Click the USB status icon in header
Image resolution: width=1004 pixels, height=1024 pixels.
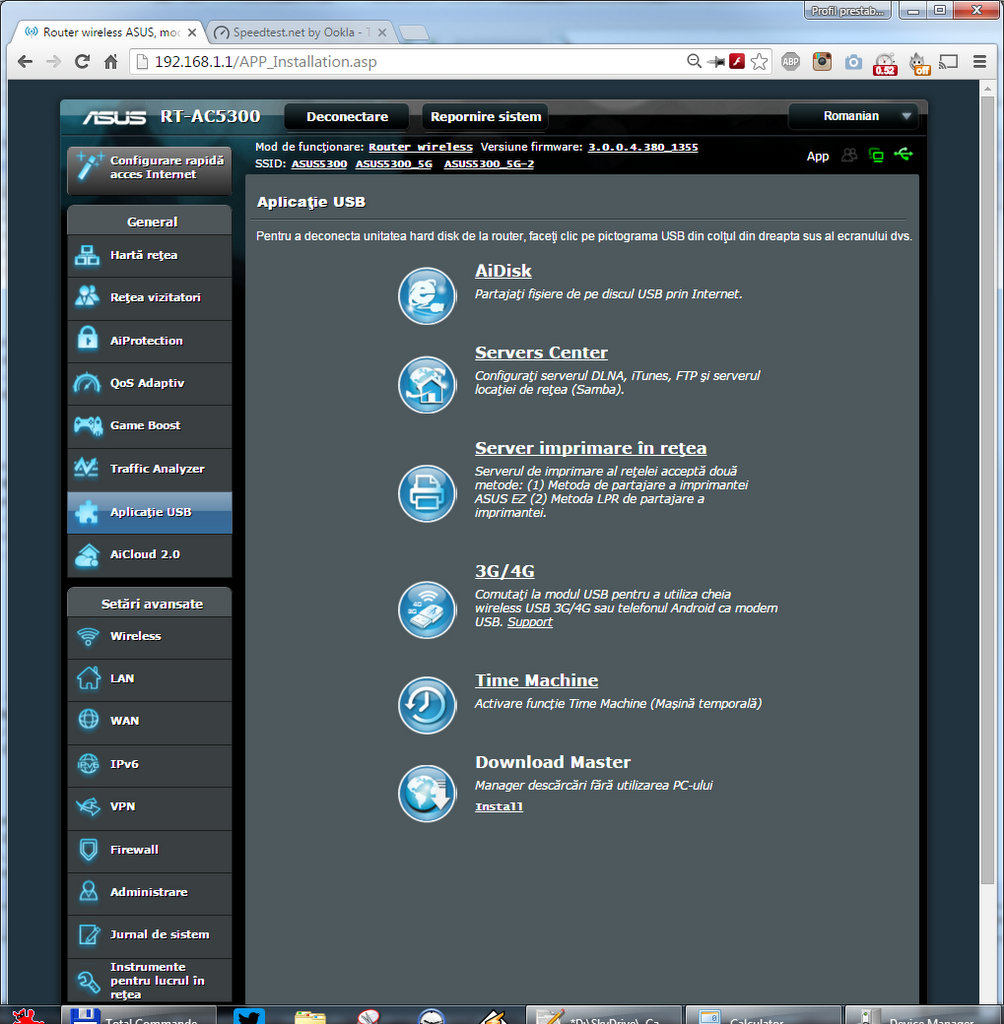[903, 155]
